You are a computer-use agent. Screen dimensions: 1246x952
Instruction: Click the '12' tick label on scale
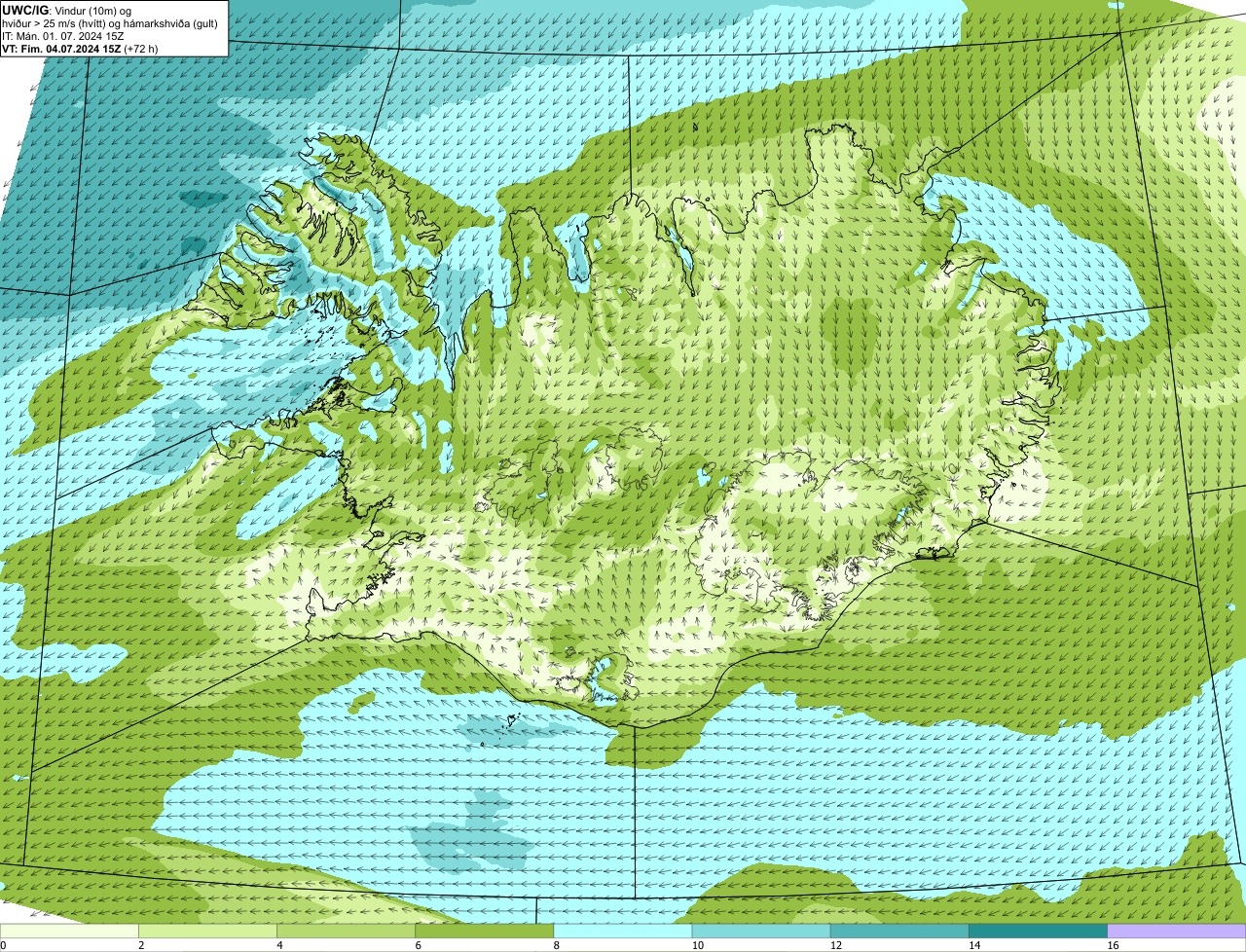click(x=835, y=945)
